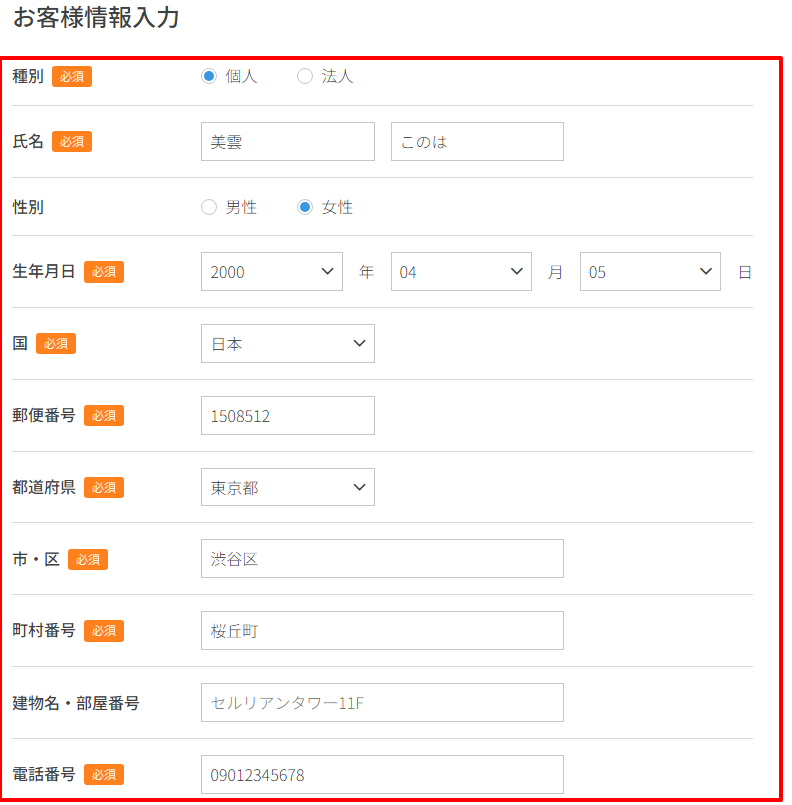Choose 女性 gender option
792x805 pixels.
305,207
